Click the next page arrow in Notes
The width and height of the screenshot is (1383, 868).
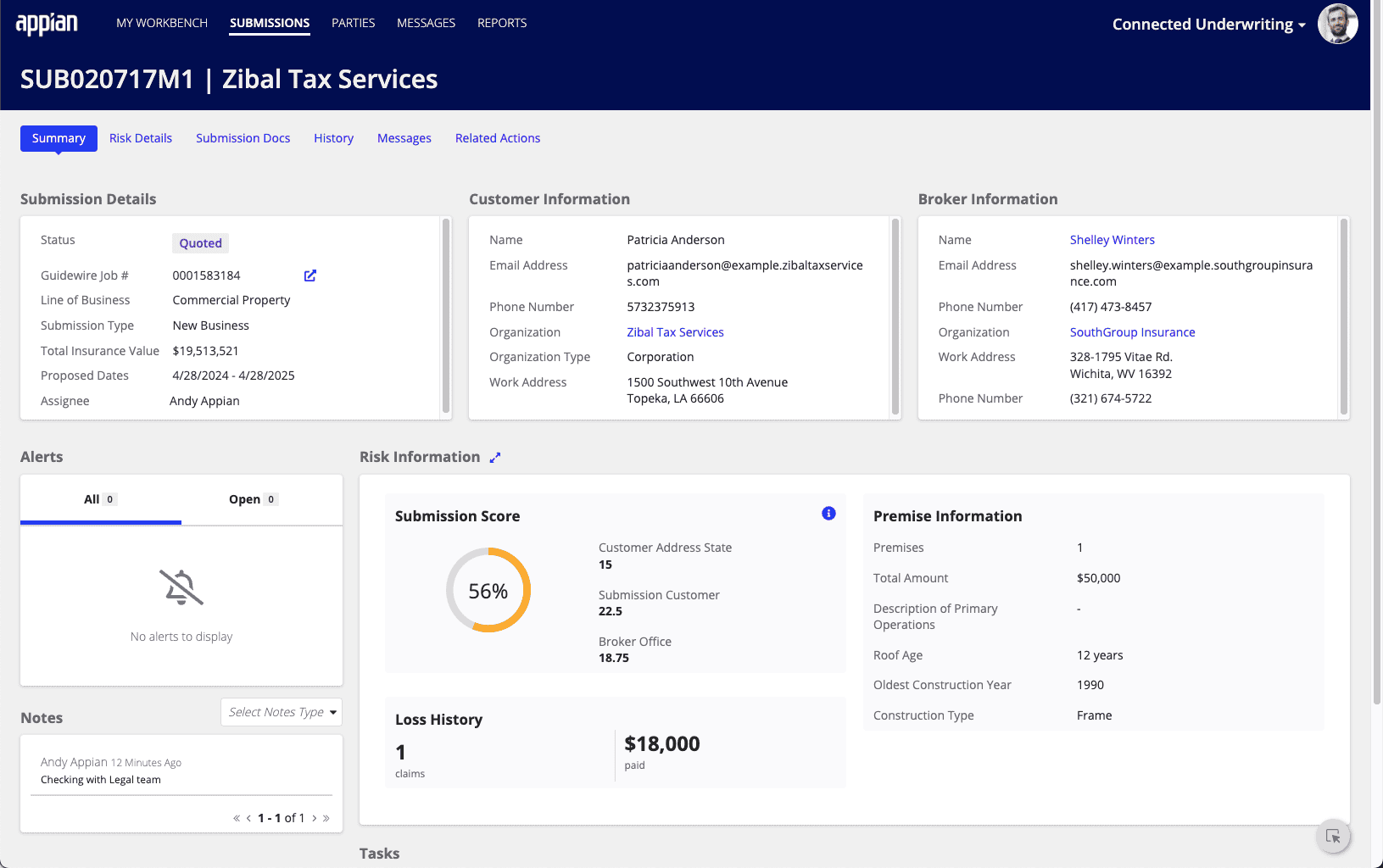click(314, 818)
